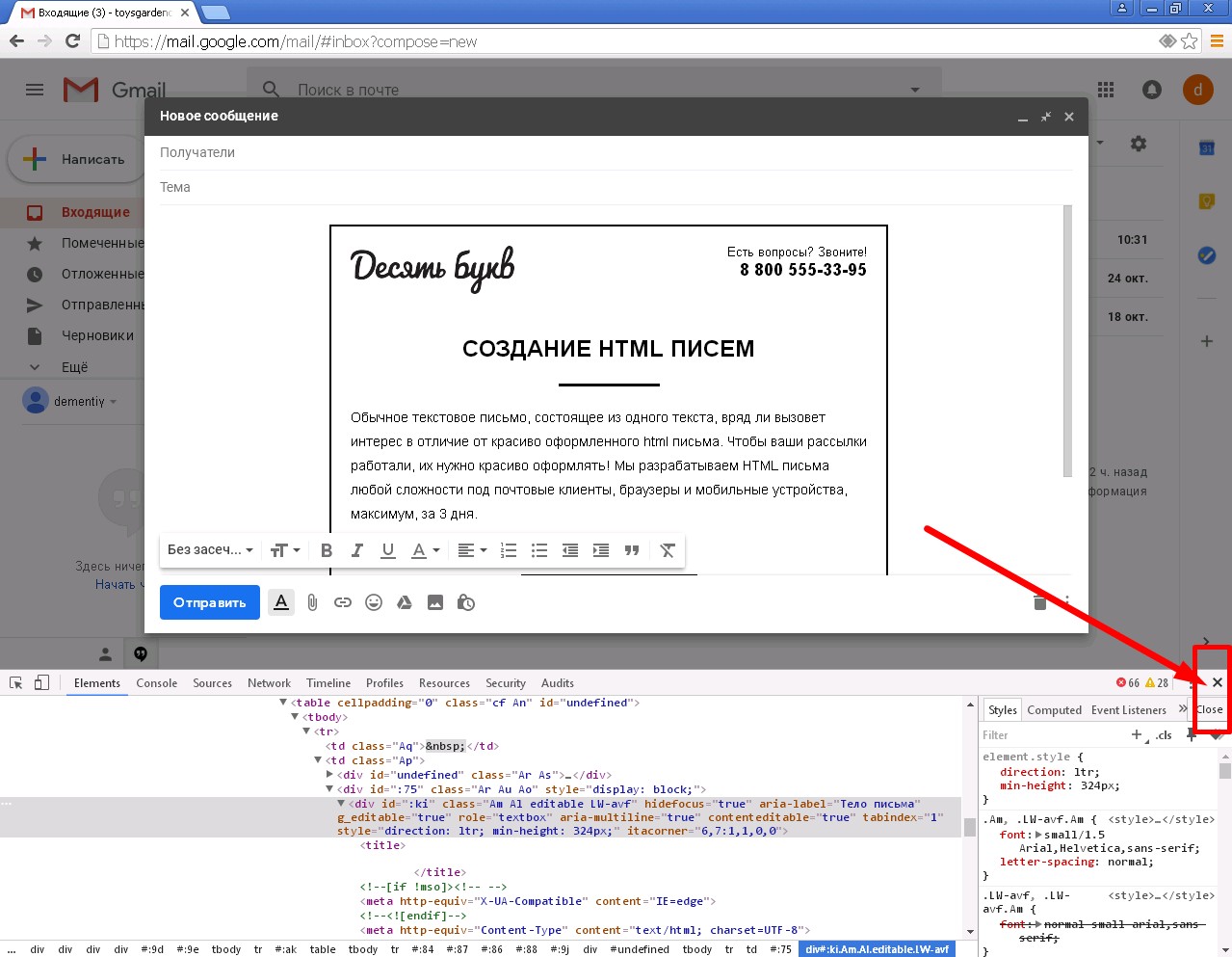Viewport: 1232px width, 957px height.
Task: Click 'Тема' subject field
Action: click(616, 187)
